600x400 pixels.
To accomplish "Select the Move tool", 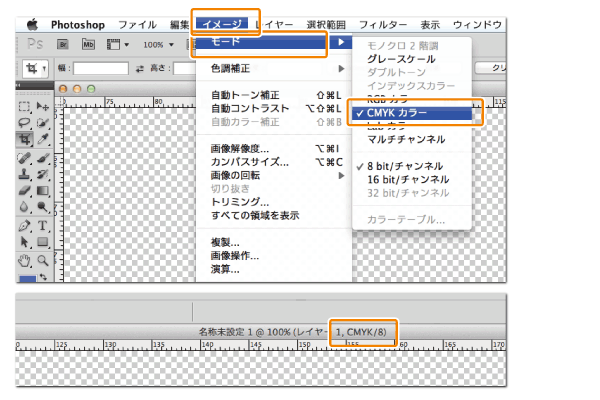I will coord(42,106).
